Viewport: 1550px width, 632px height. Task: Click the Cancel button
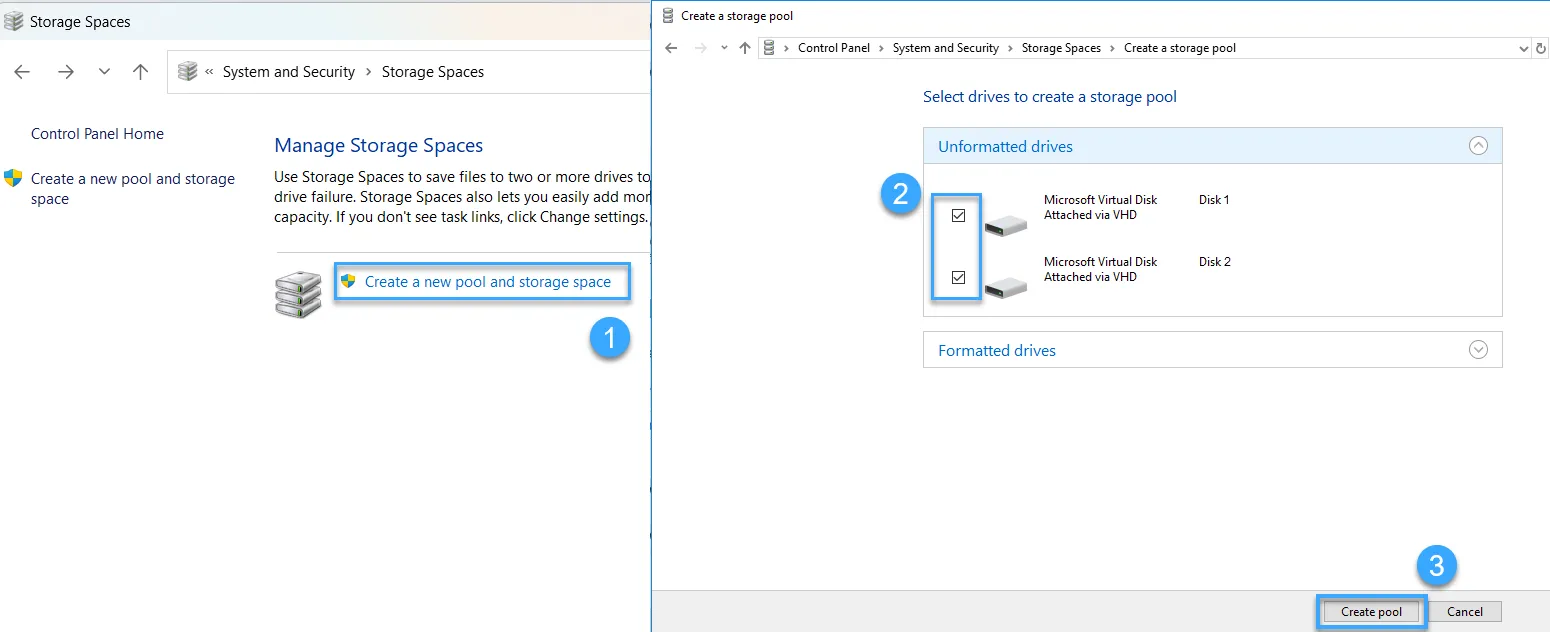coord(1464,612)
